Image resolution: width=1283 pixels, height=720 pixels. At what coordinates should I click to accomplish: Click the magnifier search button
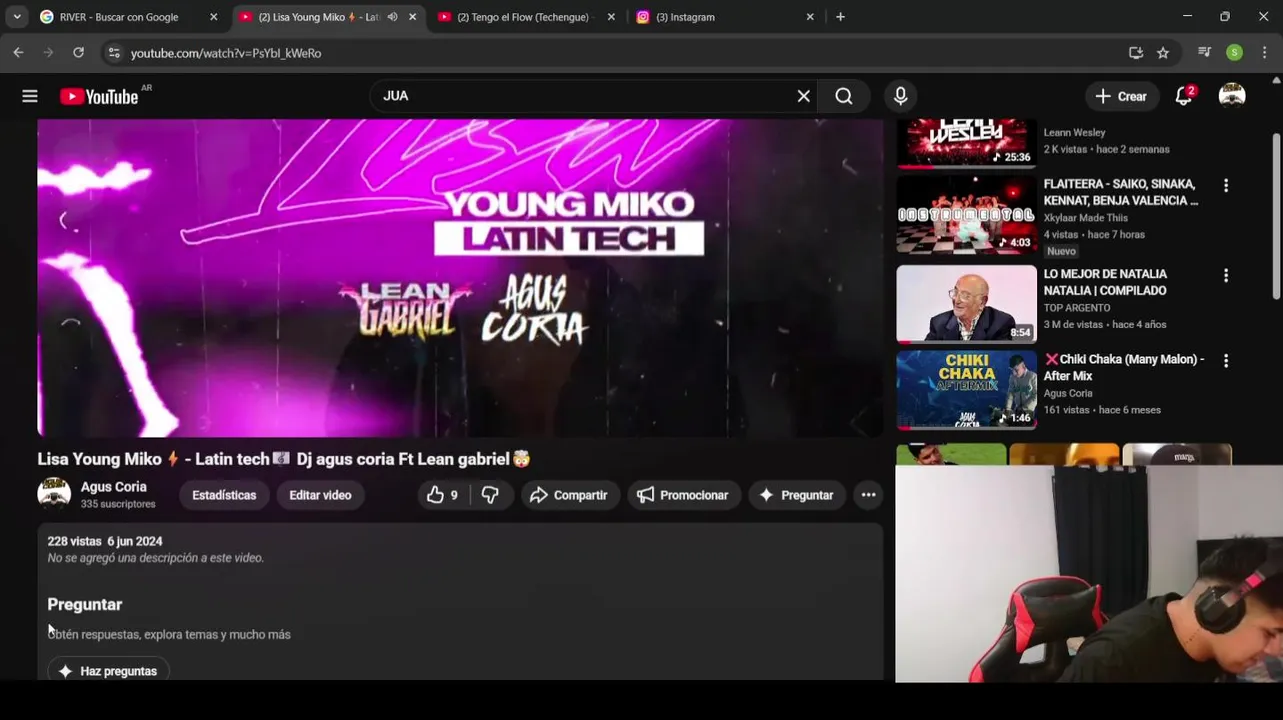[x=844, y=96]
